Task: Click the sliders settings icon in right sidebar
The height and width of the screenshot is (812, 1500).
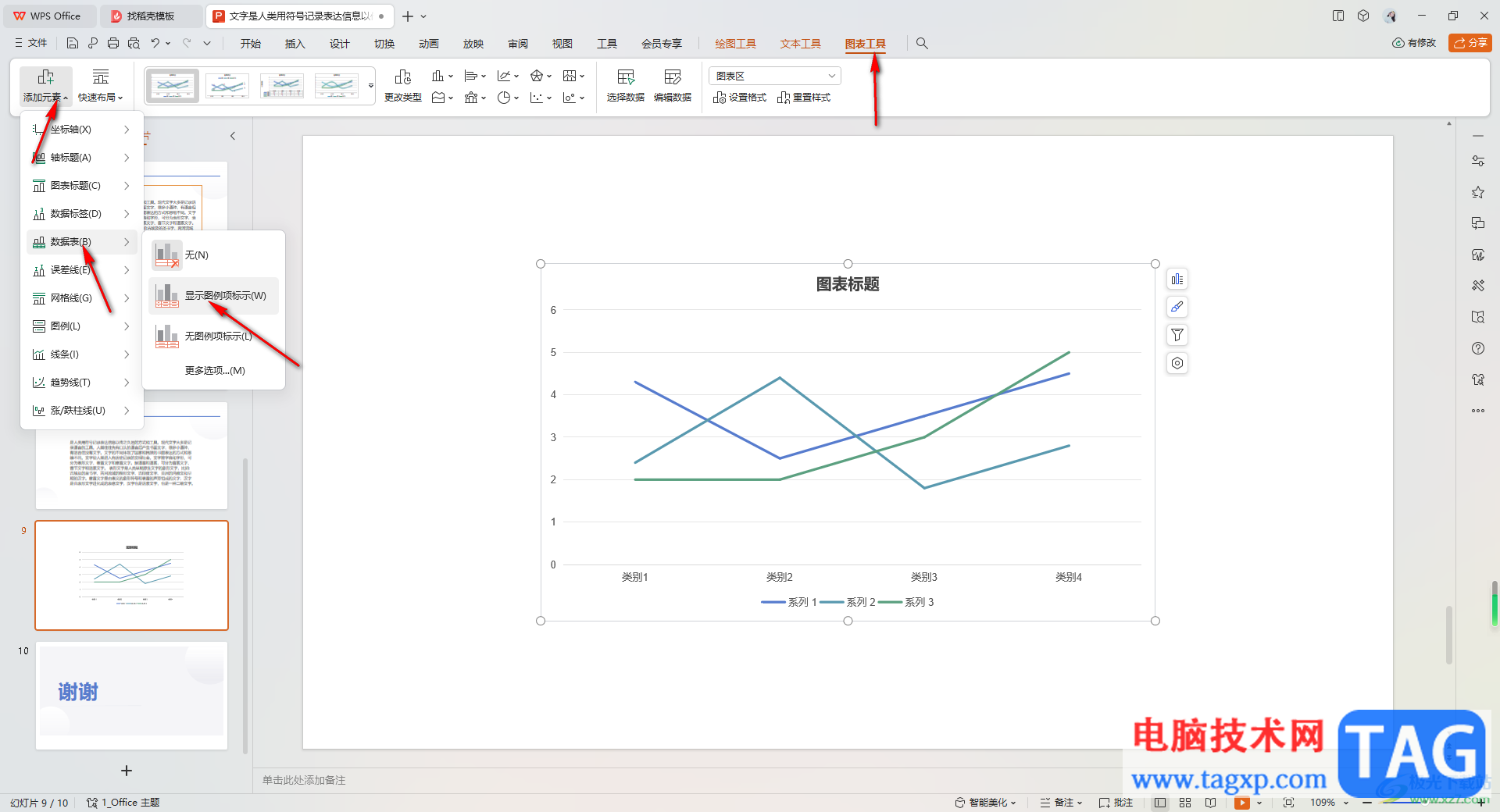Action: pyautogui.click(x=1478, y=161)
